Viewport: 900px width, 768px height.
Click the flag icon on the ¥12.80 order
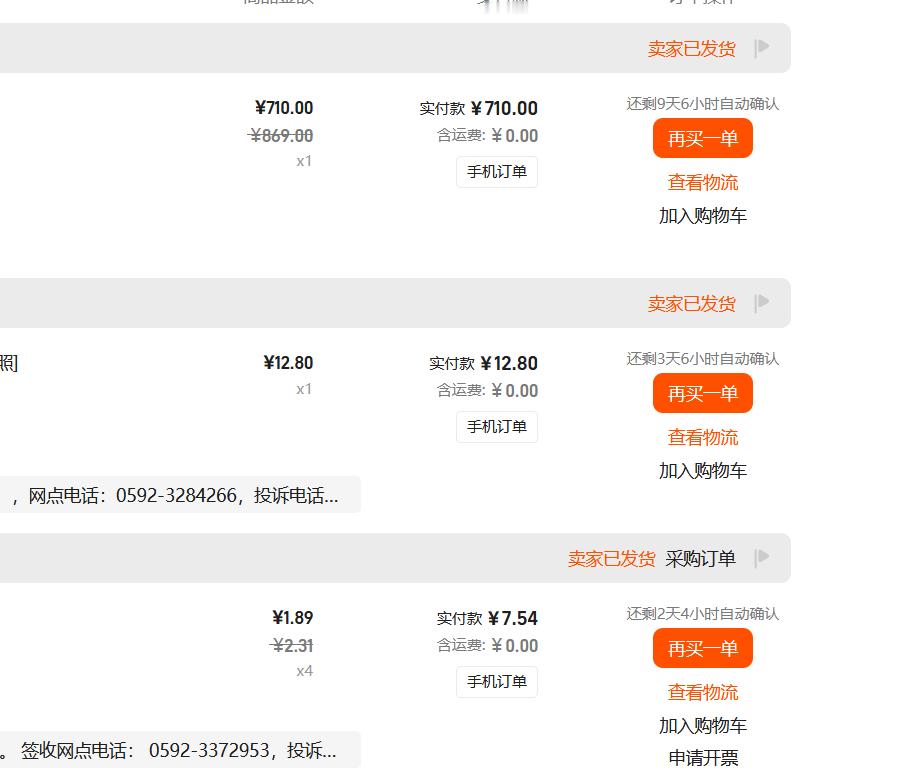point(762,302)
